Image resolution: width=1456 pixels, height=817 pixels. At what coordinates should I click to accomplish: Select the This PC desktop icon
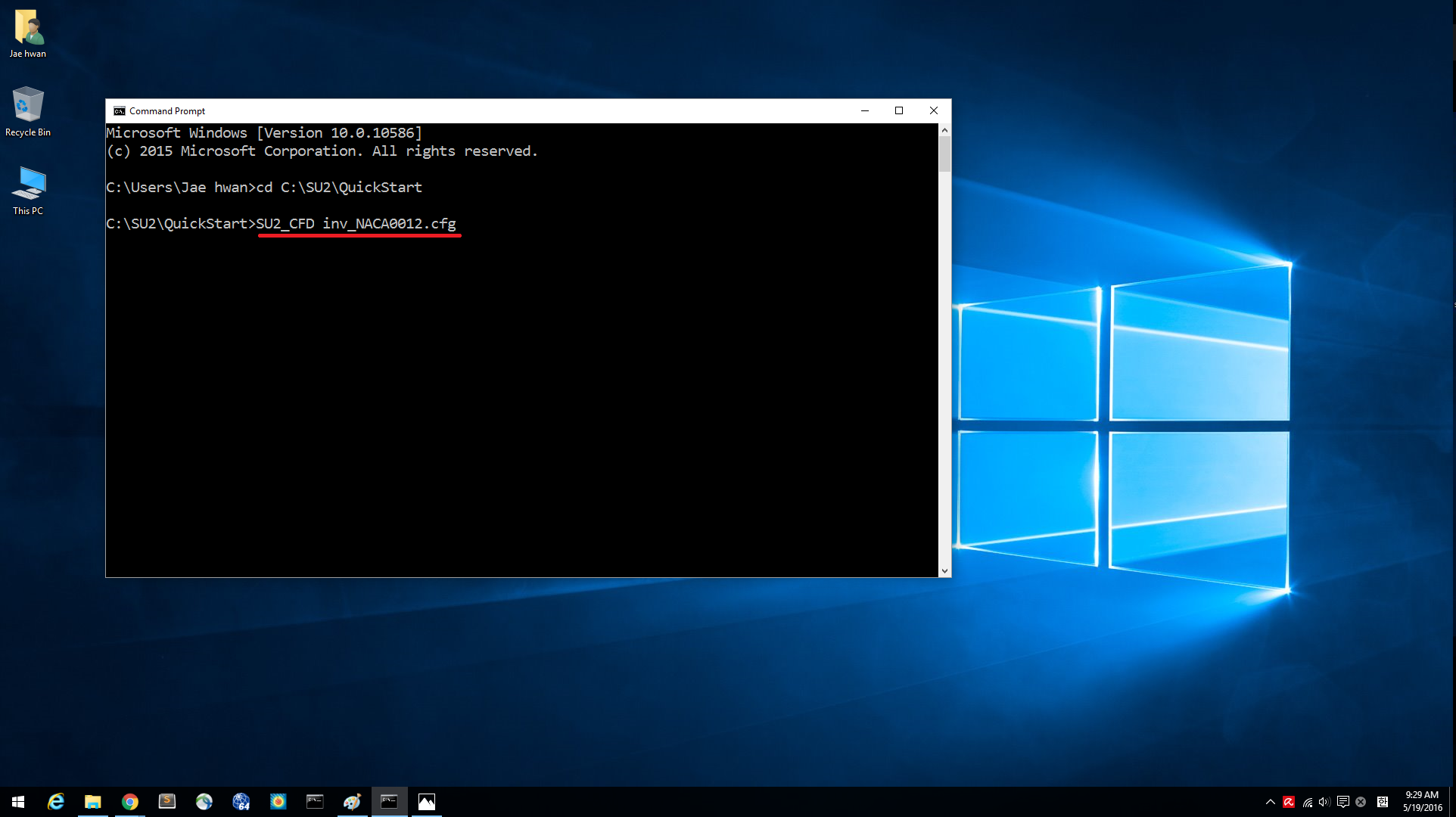(x=28, y=191)
